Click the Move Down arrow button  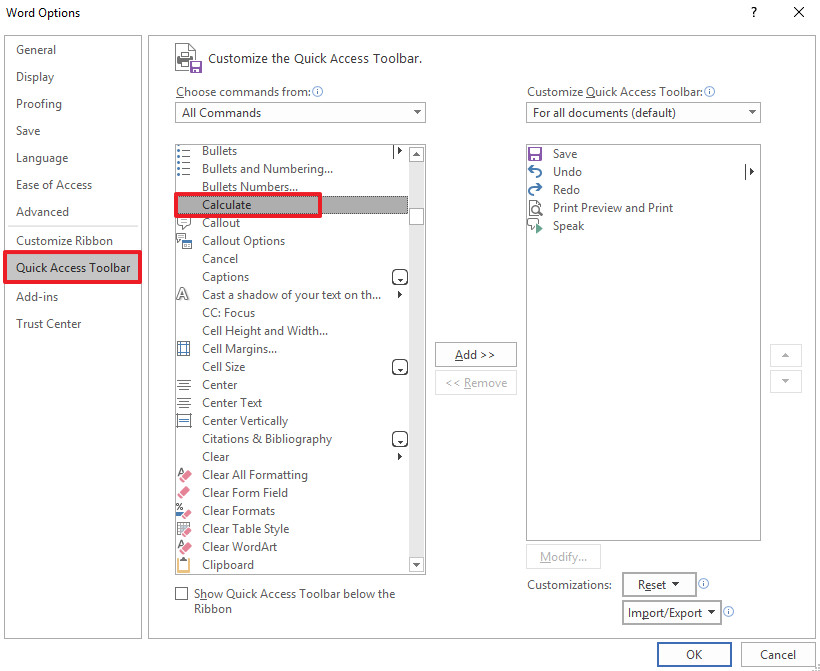(x=785, y=381)
